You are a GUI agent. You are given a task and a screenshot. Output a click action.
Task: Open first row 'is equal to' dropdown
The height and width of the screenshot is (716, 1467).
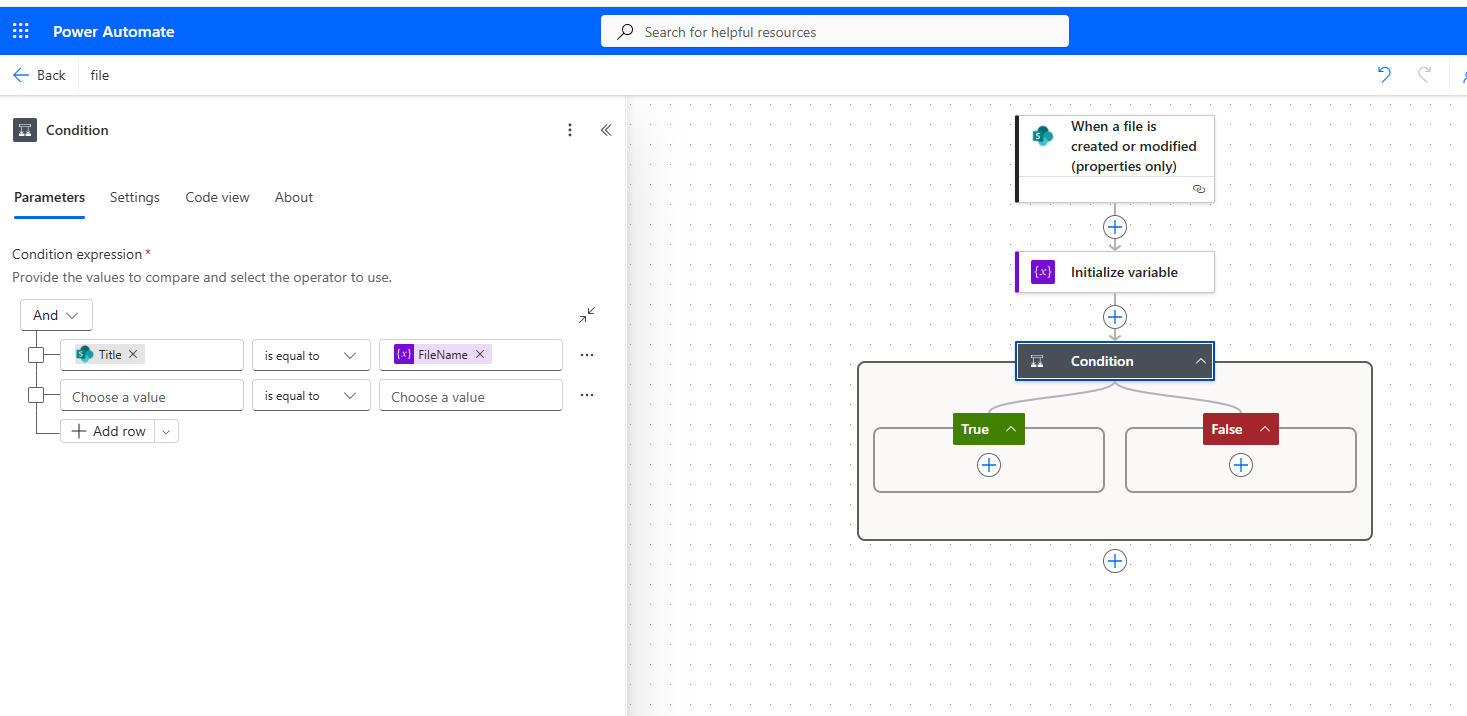click(310, 355)
